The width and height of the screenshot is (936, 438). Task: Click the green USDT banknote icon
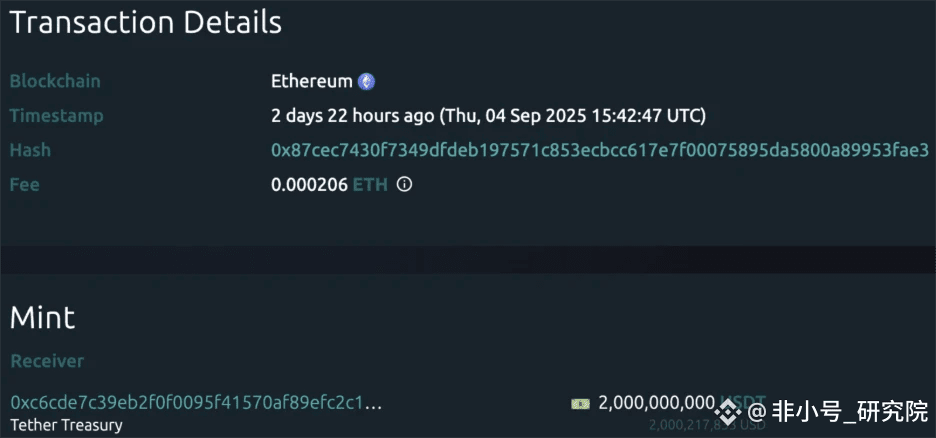pos(580,403)
